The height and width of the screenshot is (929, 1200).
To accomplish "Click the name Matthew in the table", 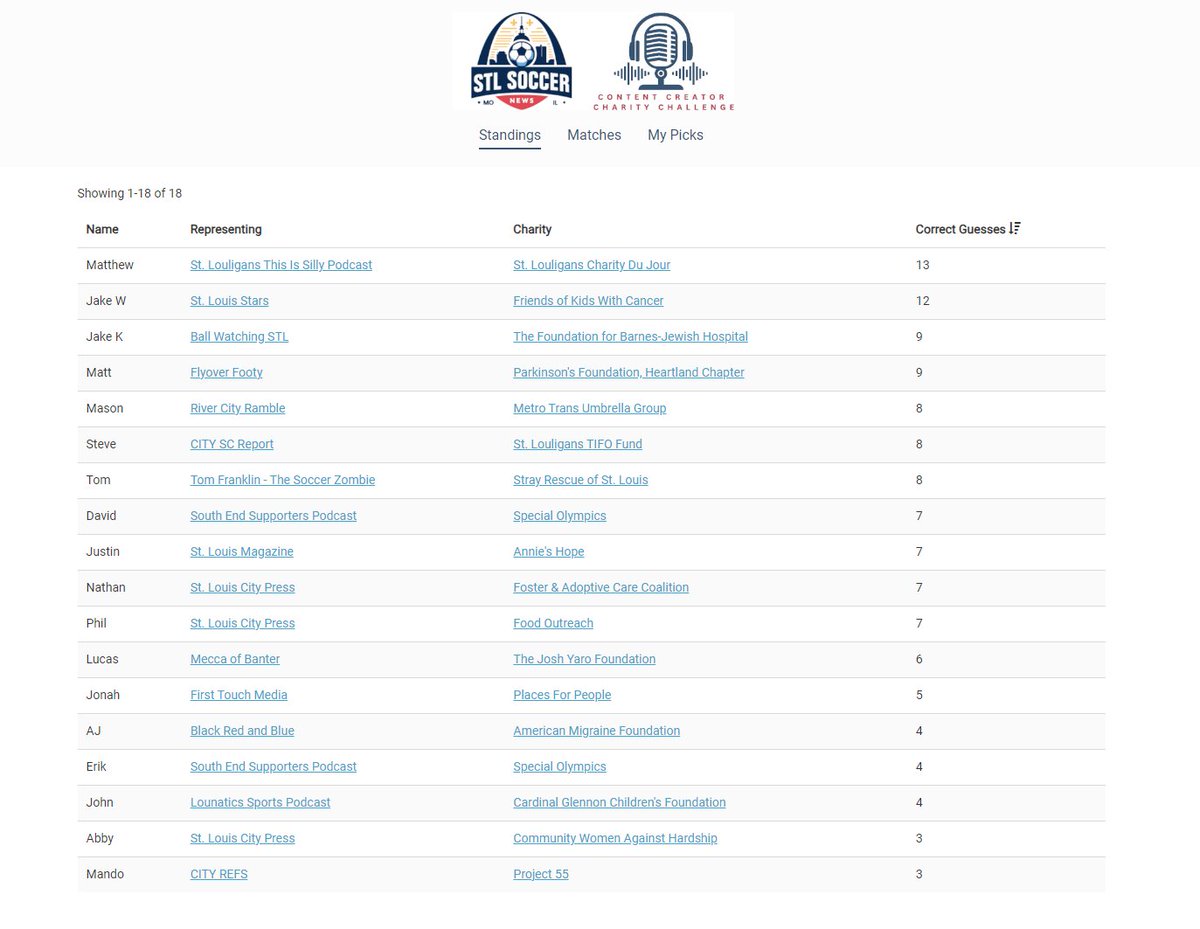I will pyautogui.click(x=110, y=265).
